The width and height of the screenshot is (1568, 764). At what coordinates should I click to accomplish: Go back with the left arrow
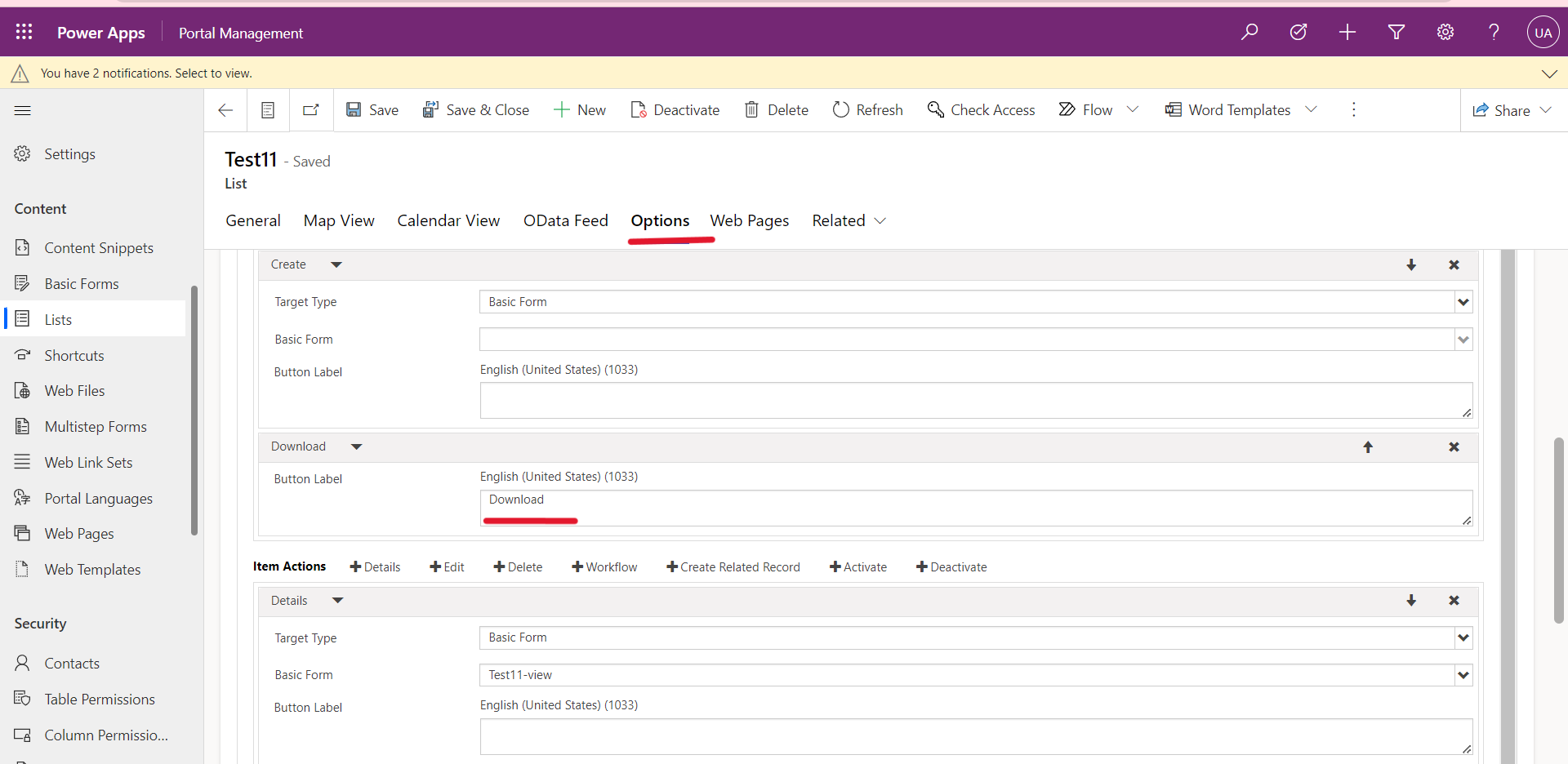click(x=225, y=110)
